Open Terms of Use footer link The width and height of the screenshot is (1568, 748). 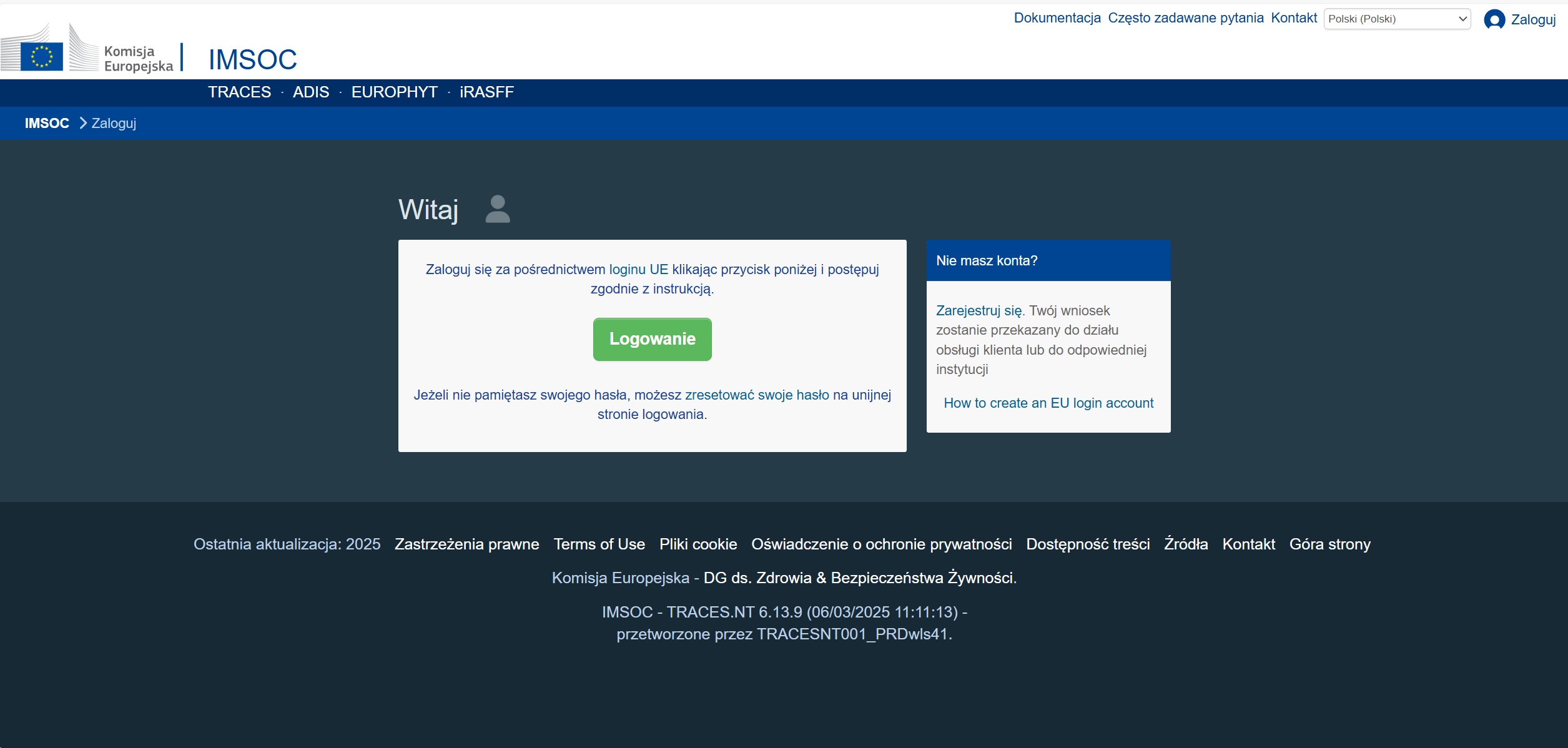point(599,544)
